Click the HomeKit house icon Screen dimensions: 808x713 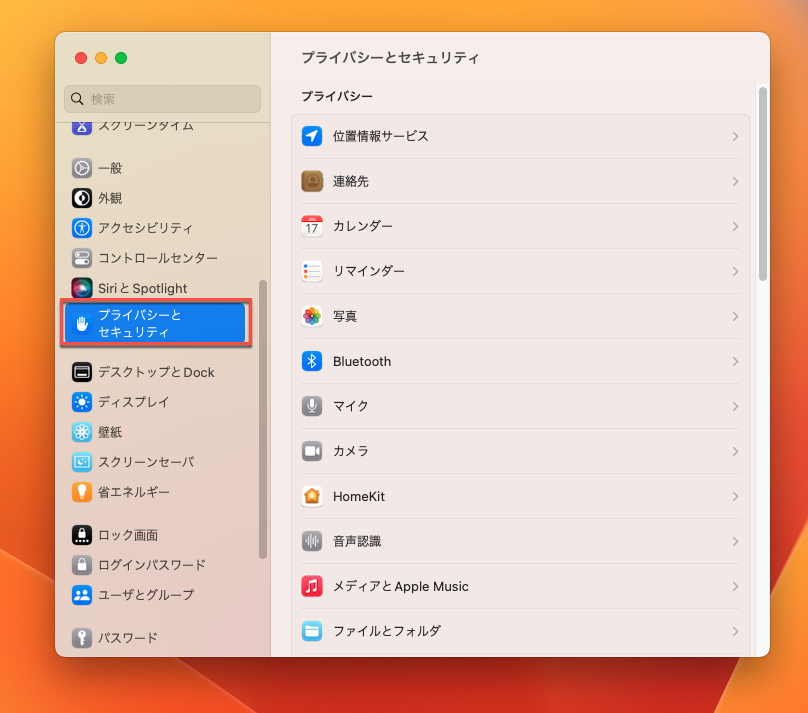pyautogui.click(x=312, y=496)
